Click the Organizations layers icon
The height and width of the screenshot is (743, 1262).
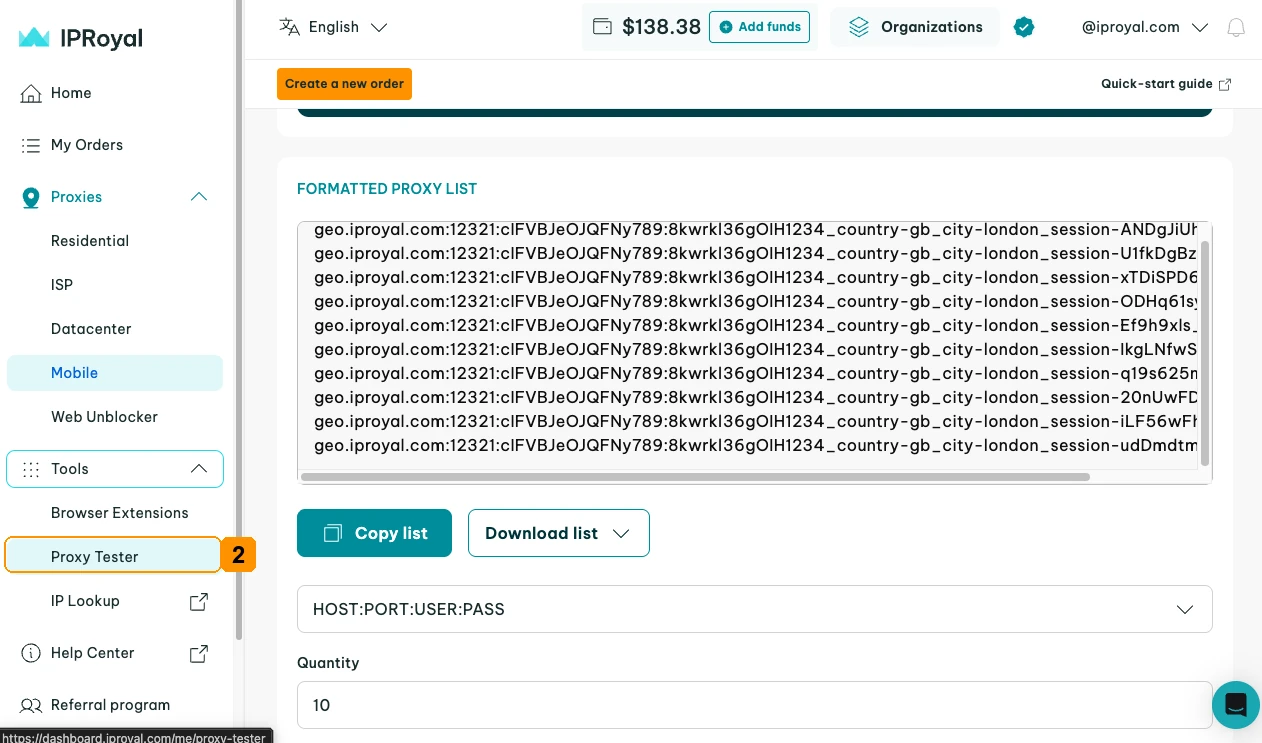coord(859,27)
